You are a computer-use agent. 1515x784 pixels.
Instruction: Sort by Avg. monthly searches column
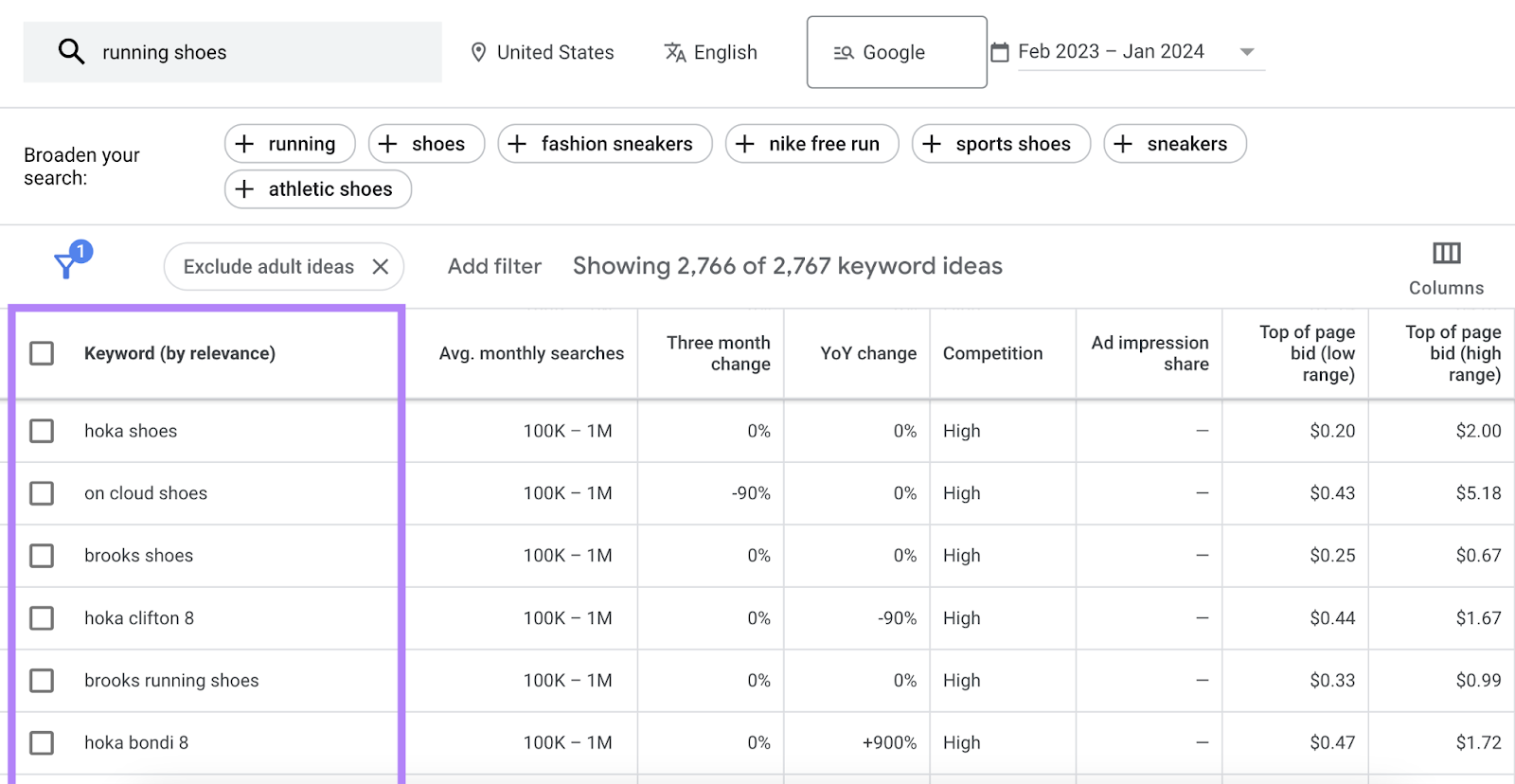pyautogui.click(x=531, y=353)
